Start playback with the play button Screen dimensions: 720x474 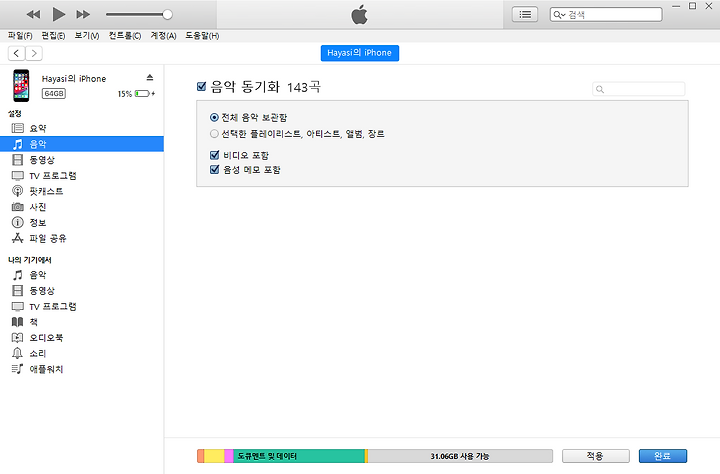[x=58, y=14]
